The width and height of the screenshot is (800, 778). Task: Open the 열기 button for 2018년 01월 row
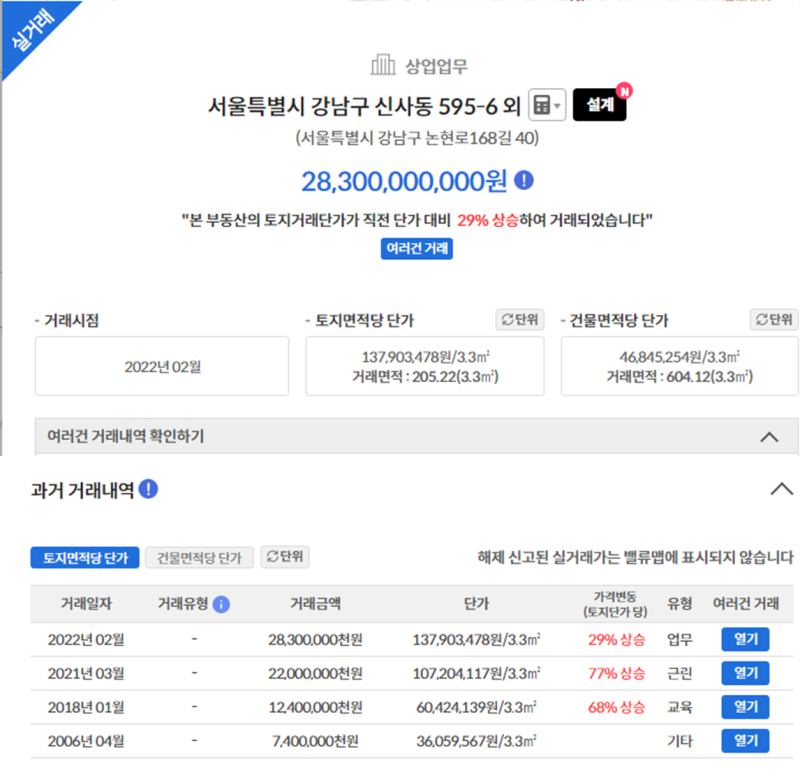point(745,707)
